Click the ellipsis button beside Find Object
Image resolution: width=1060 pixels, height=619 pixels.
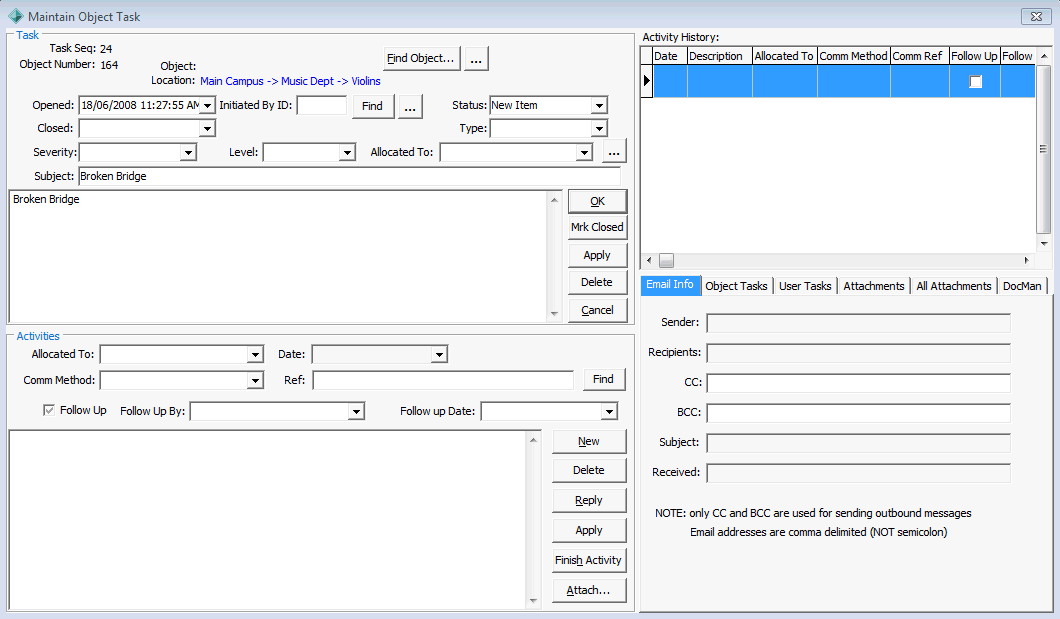pyautogui.click(x=476, y=59)
